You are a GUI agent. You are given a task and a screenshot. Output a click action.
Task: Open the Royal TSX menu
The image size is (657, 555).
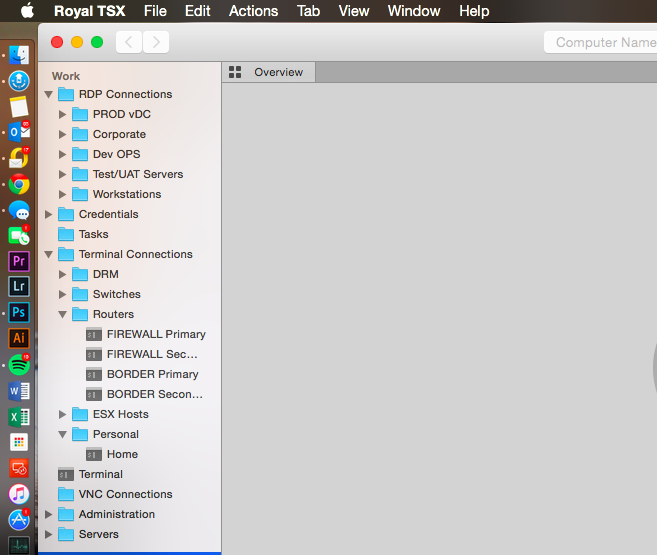(x=90, y=11)
